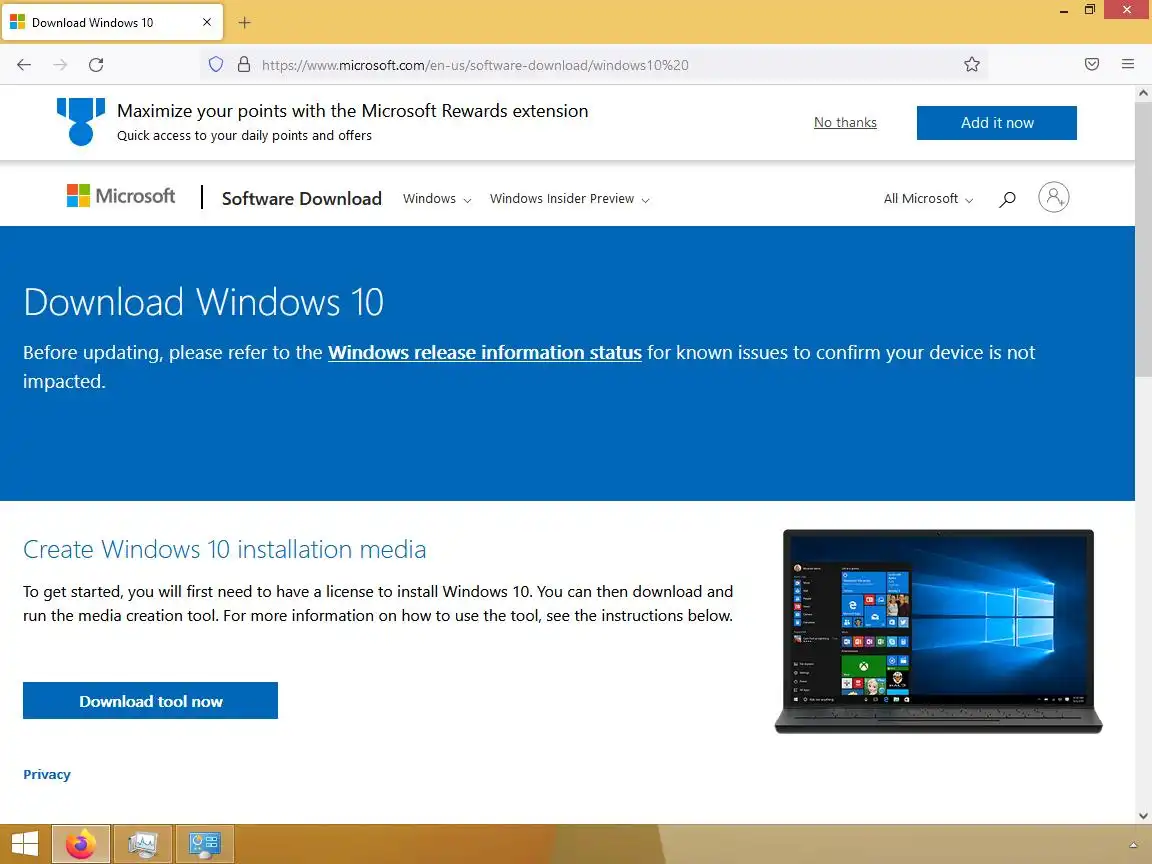Viewport: 1152px width, 864px height.
Task: Click the Add it now button
Action: point(996,123)
